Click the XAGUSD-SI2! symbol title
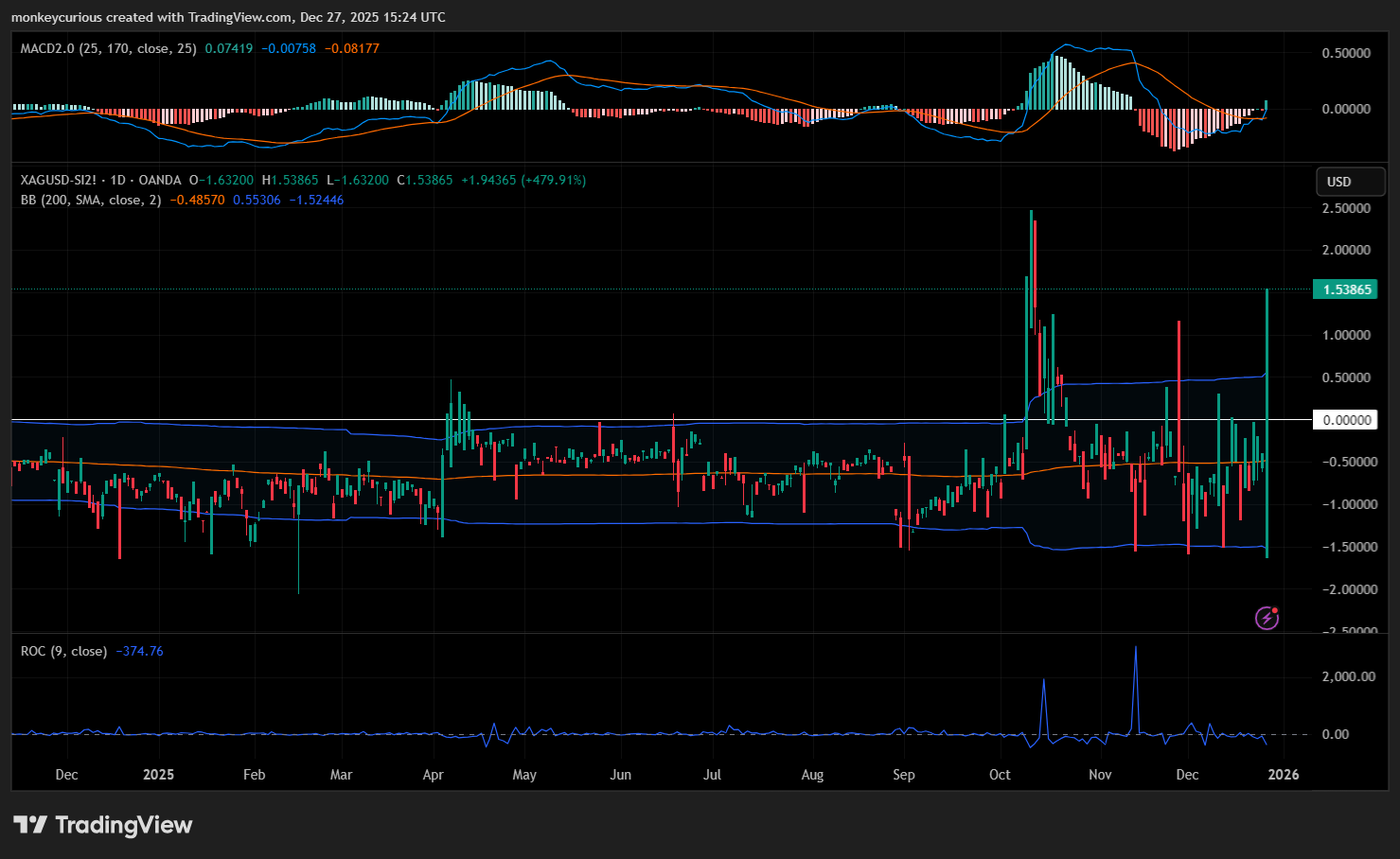Screen dimensions: 1400x859 61,180
